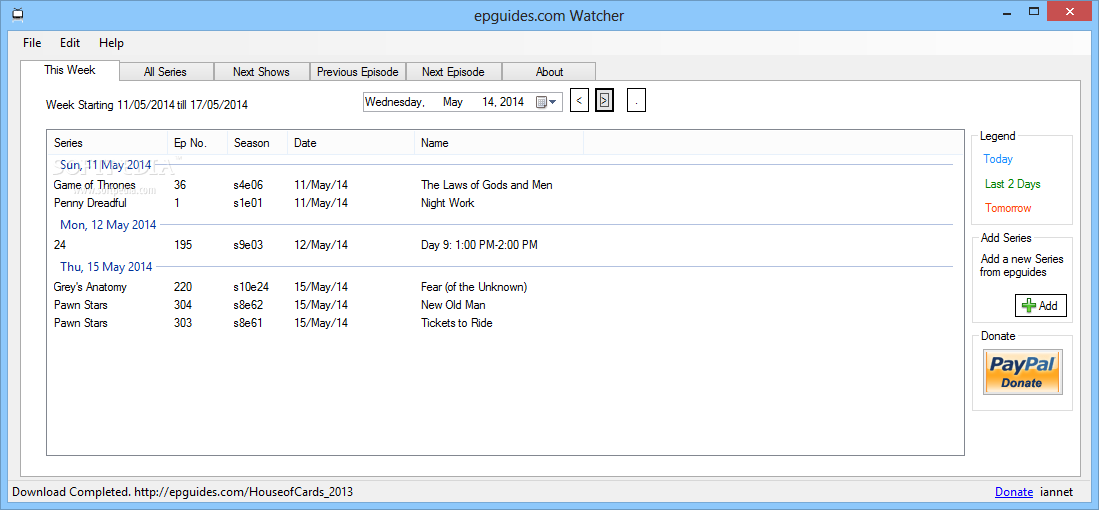Click episode name Night Work
Screen dimensions: 1099x510
click(447, 203)
